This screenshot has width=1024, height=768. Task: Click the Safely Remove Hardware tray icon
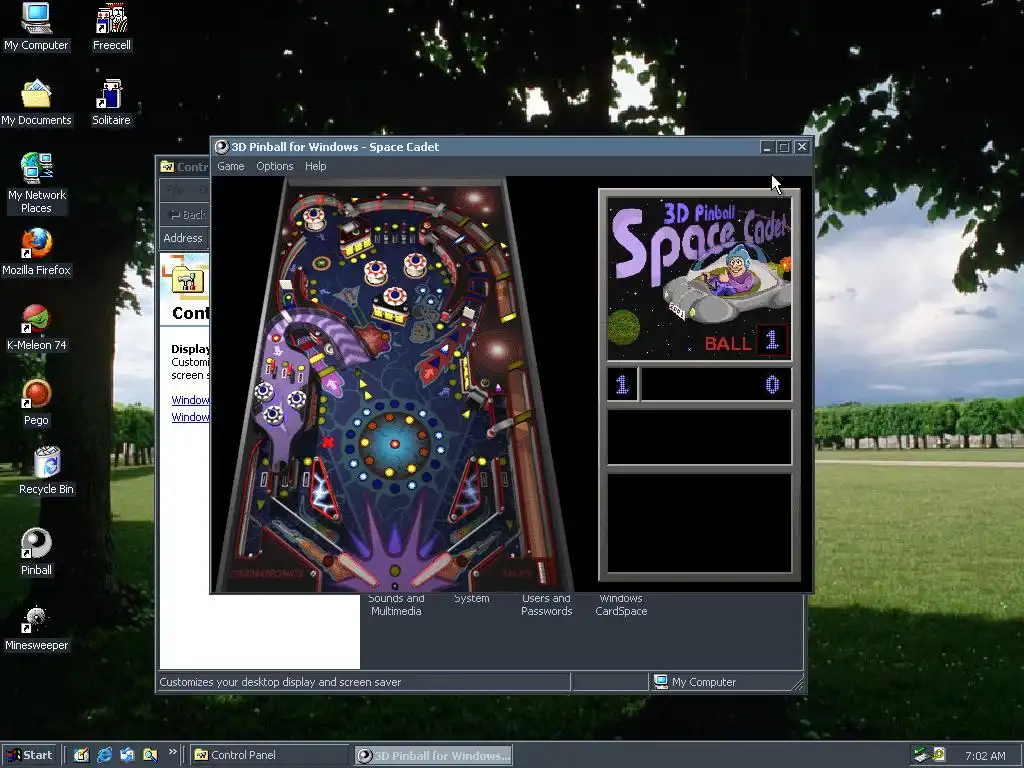point(921,755)
